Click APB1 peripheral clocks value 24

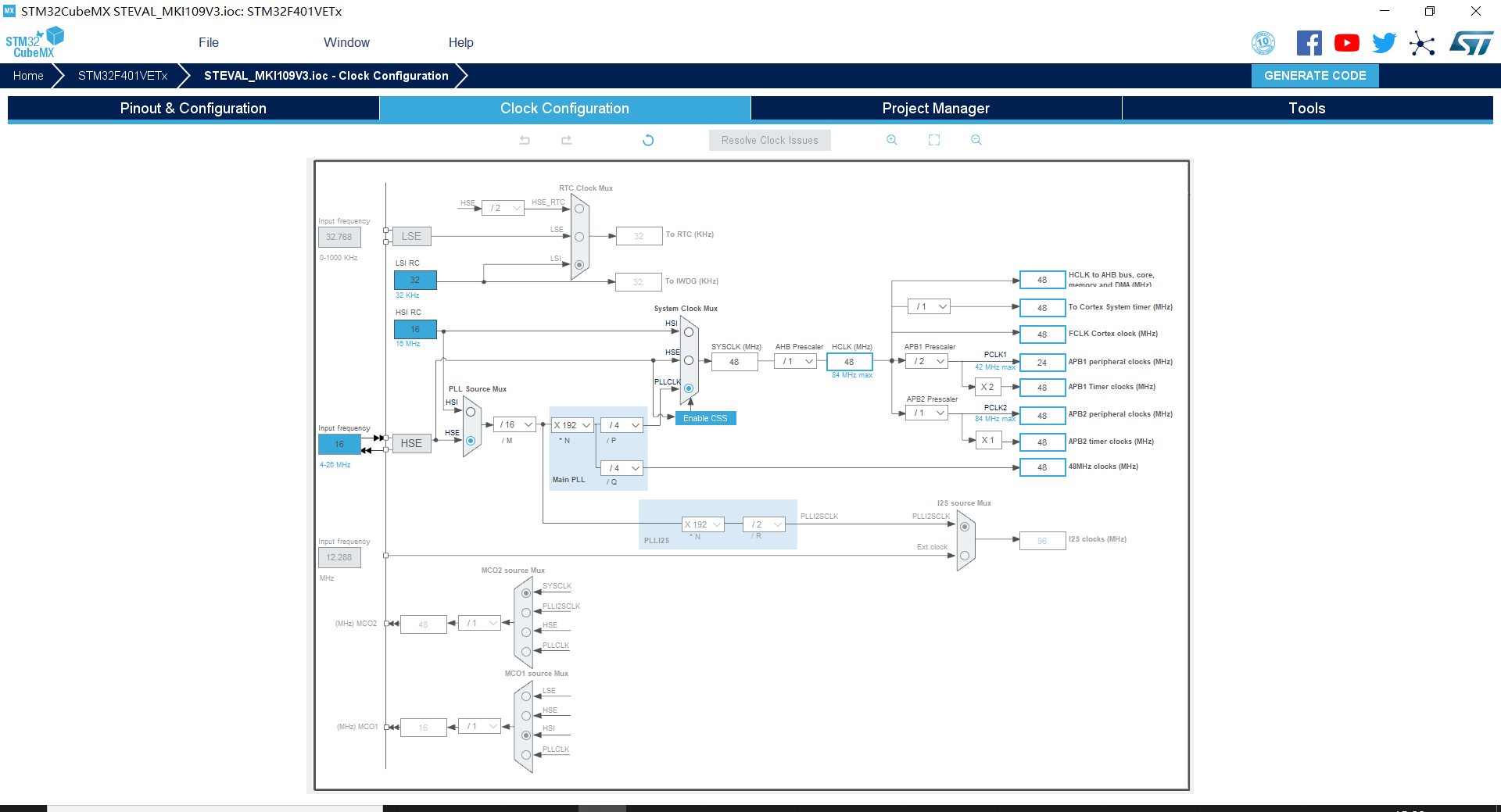(1042, 363)
